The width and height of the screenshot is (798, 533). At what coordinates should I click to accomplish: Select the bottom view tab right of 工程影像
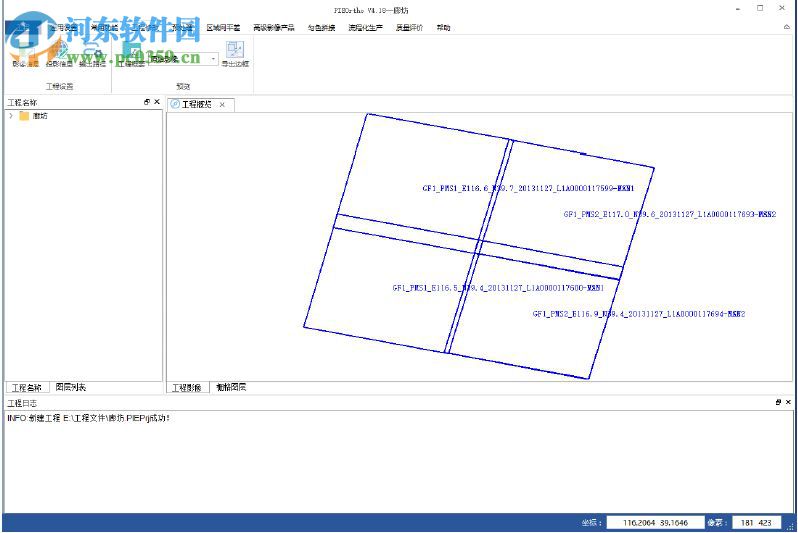pyautogui.click(x=231, y=387)
